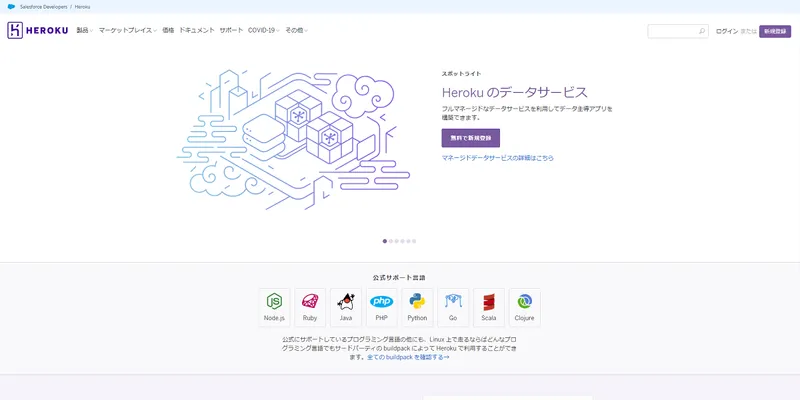Image resolution: width=800 pixels, height=400 pixels.
Task: Click the Heroku のデータサービス heading
Action: 514,93
